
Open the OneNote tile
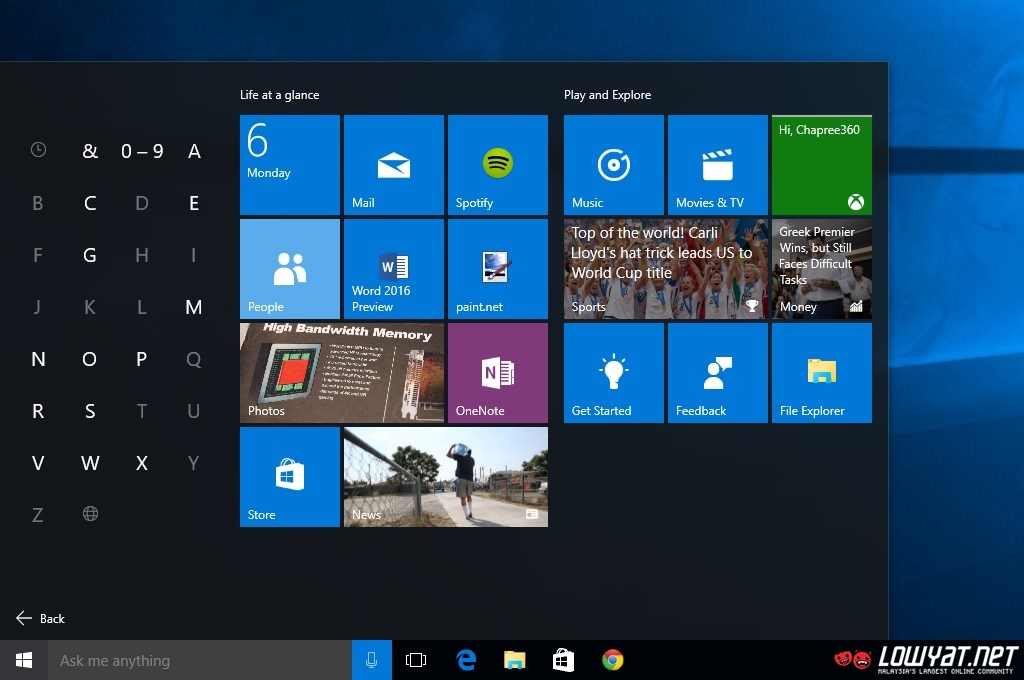pos(497,373)
